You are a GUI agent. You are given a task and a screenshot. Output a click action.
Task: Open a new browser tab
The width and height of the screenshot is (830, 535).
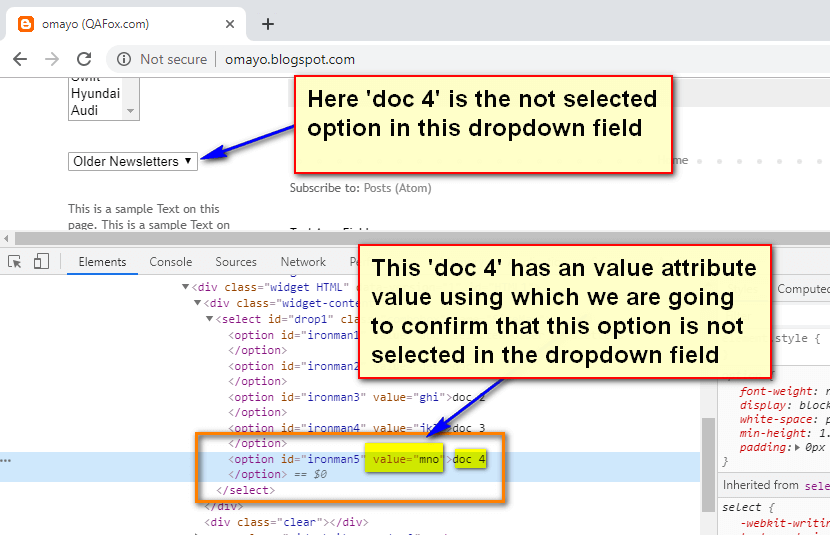[x=268, y=24]
